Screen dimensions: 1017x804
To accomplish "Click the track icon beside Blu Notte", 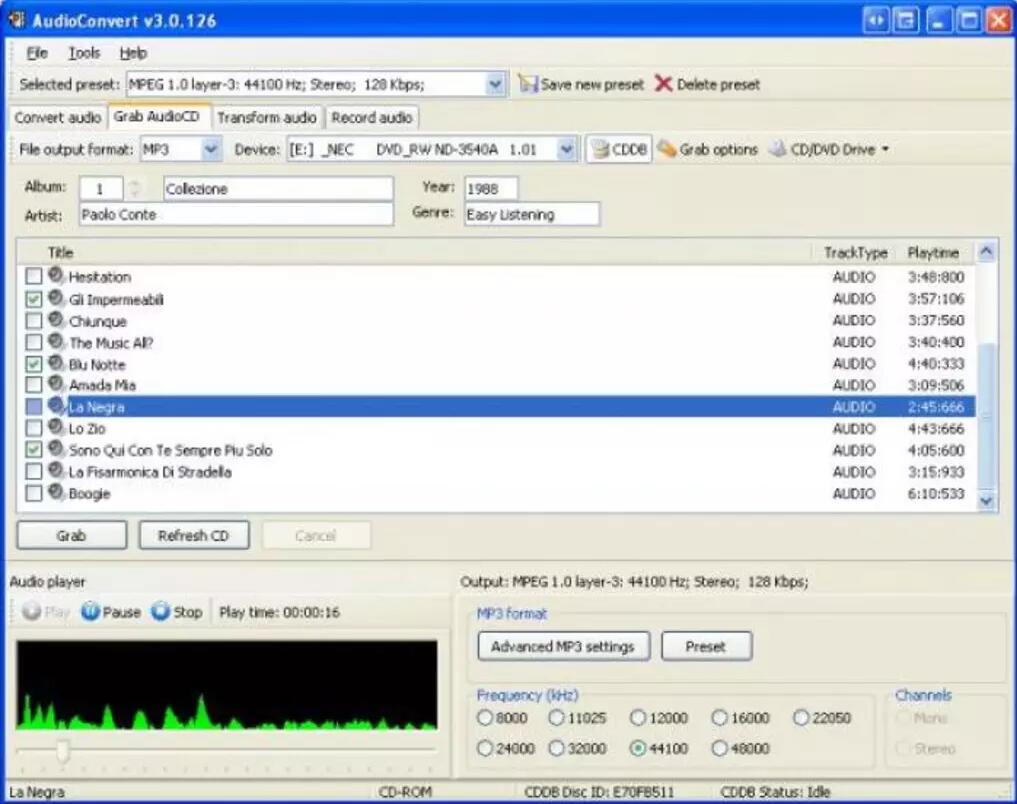I will [56, 363].
